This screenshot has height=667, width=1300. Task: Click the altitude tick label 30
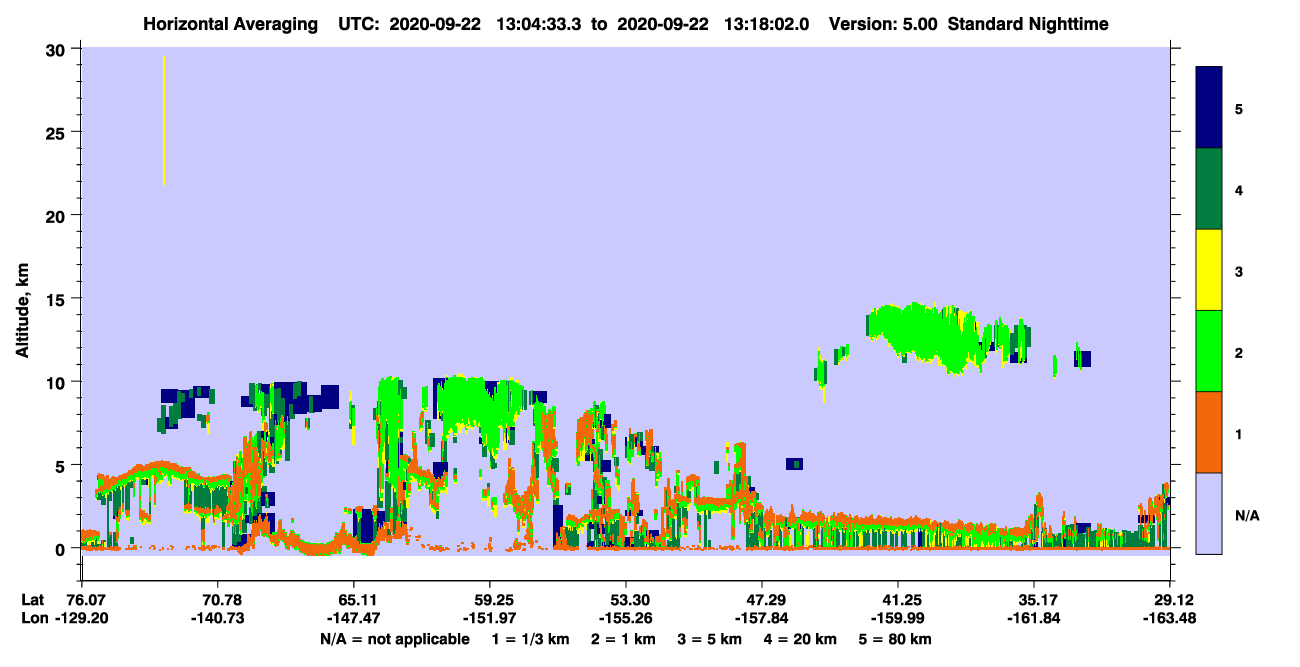[56, 49]
